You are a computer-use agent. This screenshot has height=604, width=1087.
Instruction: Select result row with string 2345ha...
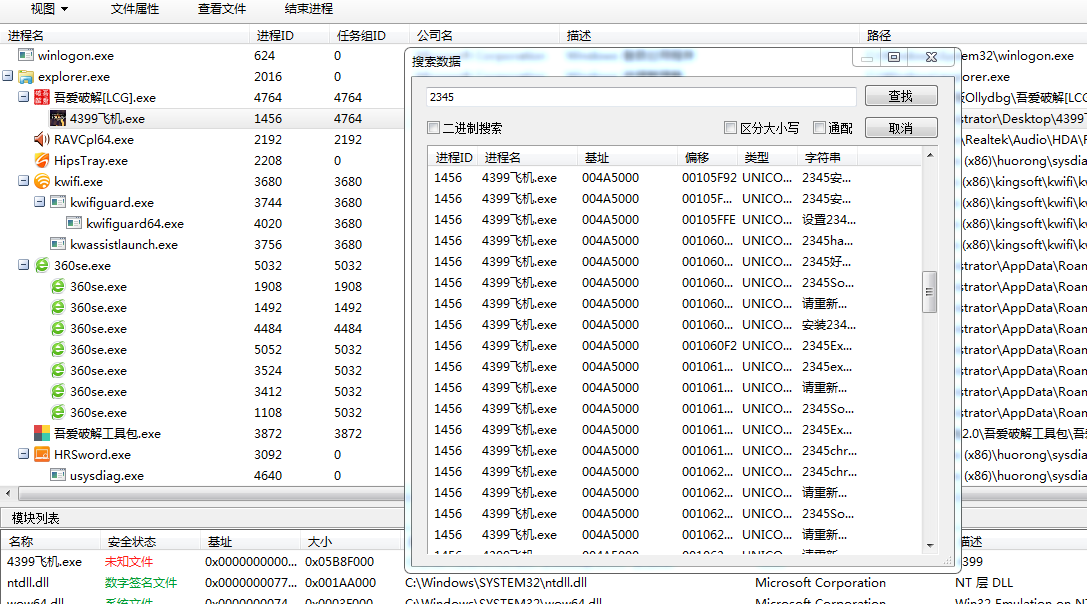pos(675,241)
